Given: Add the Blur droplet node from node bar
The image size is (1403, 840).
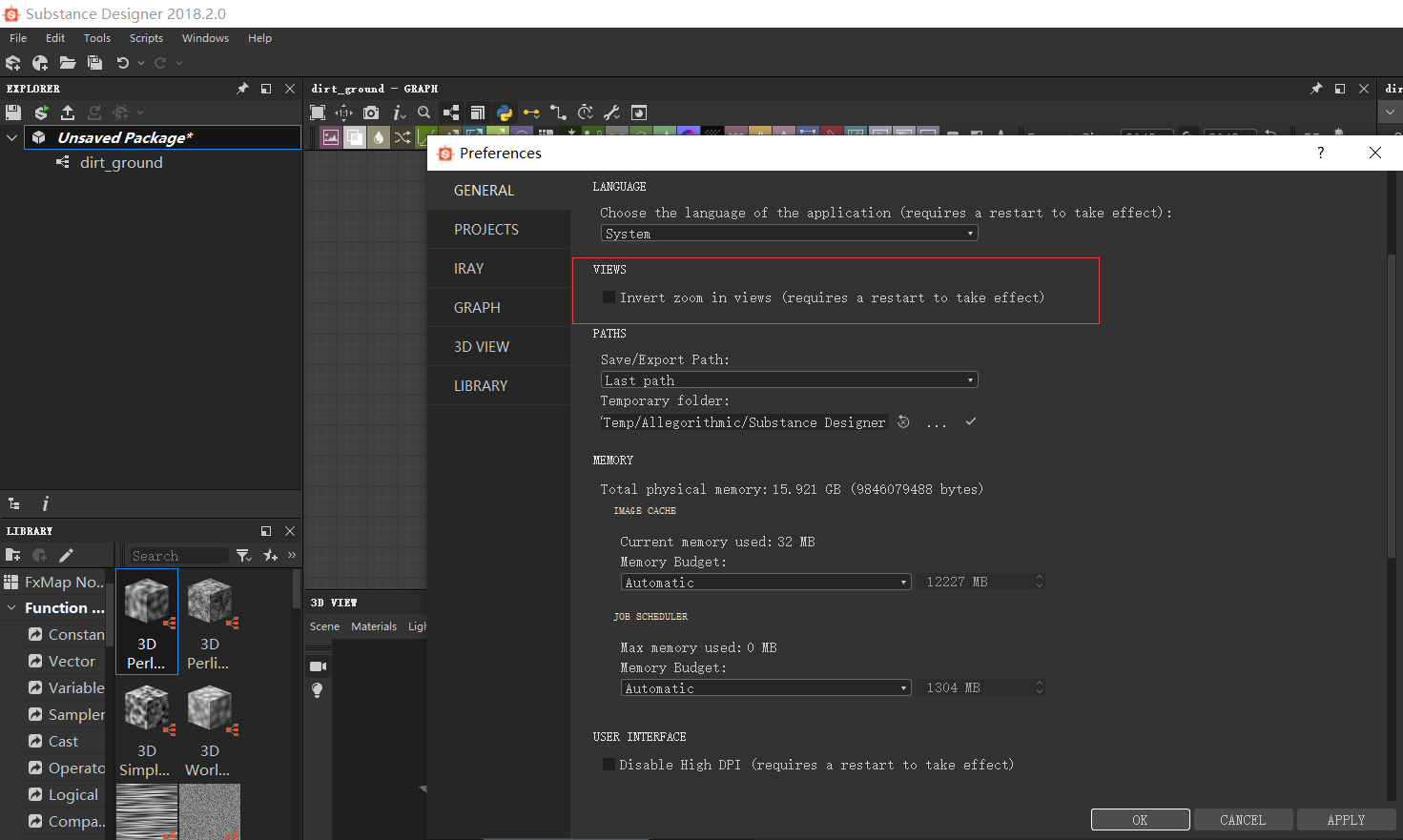Looking at the screenshot, I should [x=379, y=137].
